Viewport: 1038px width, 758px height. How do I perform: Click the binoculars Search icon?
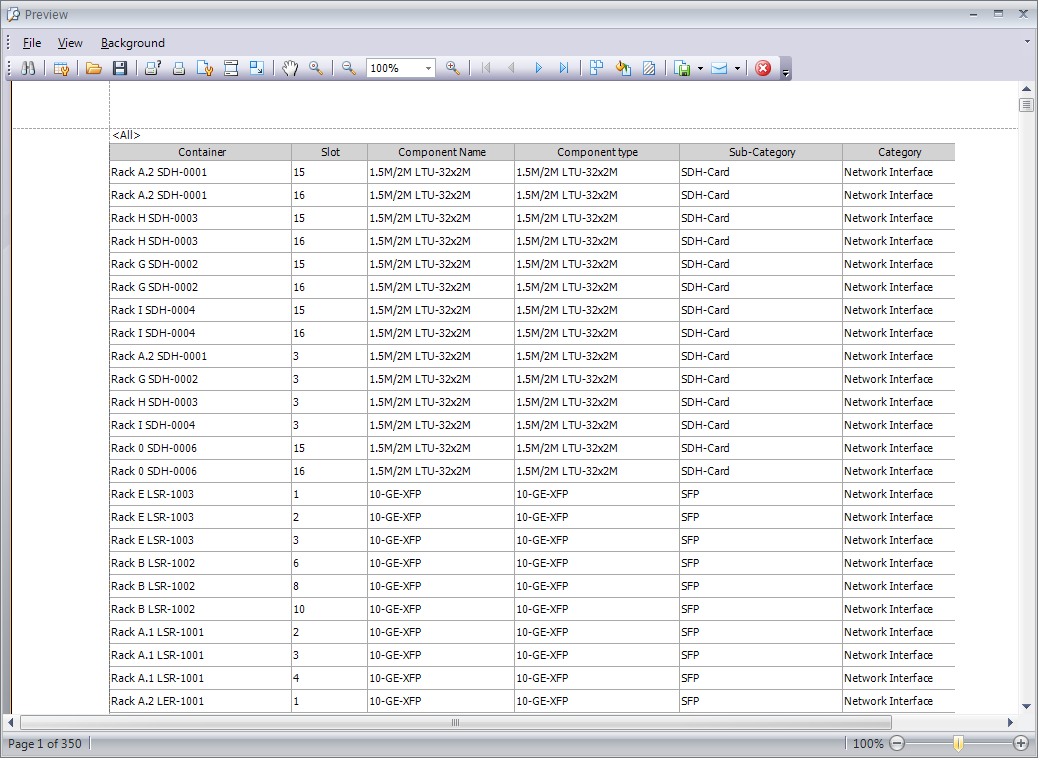(28, 68)
